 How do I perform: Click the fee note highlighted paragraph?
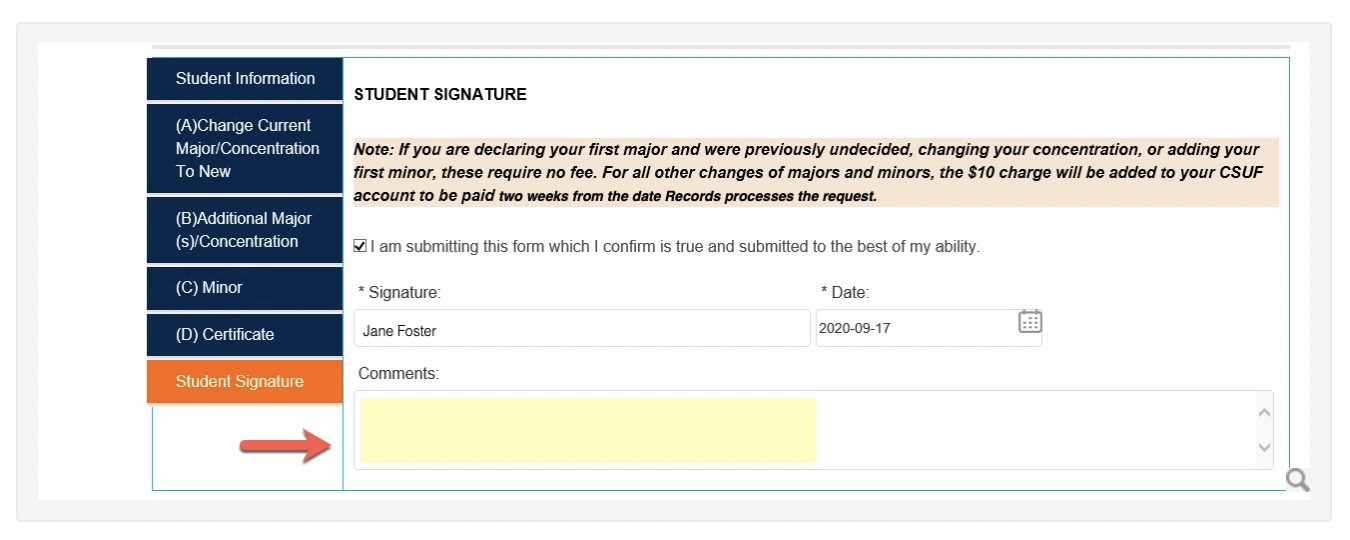[816, 173]
